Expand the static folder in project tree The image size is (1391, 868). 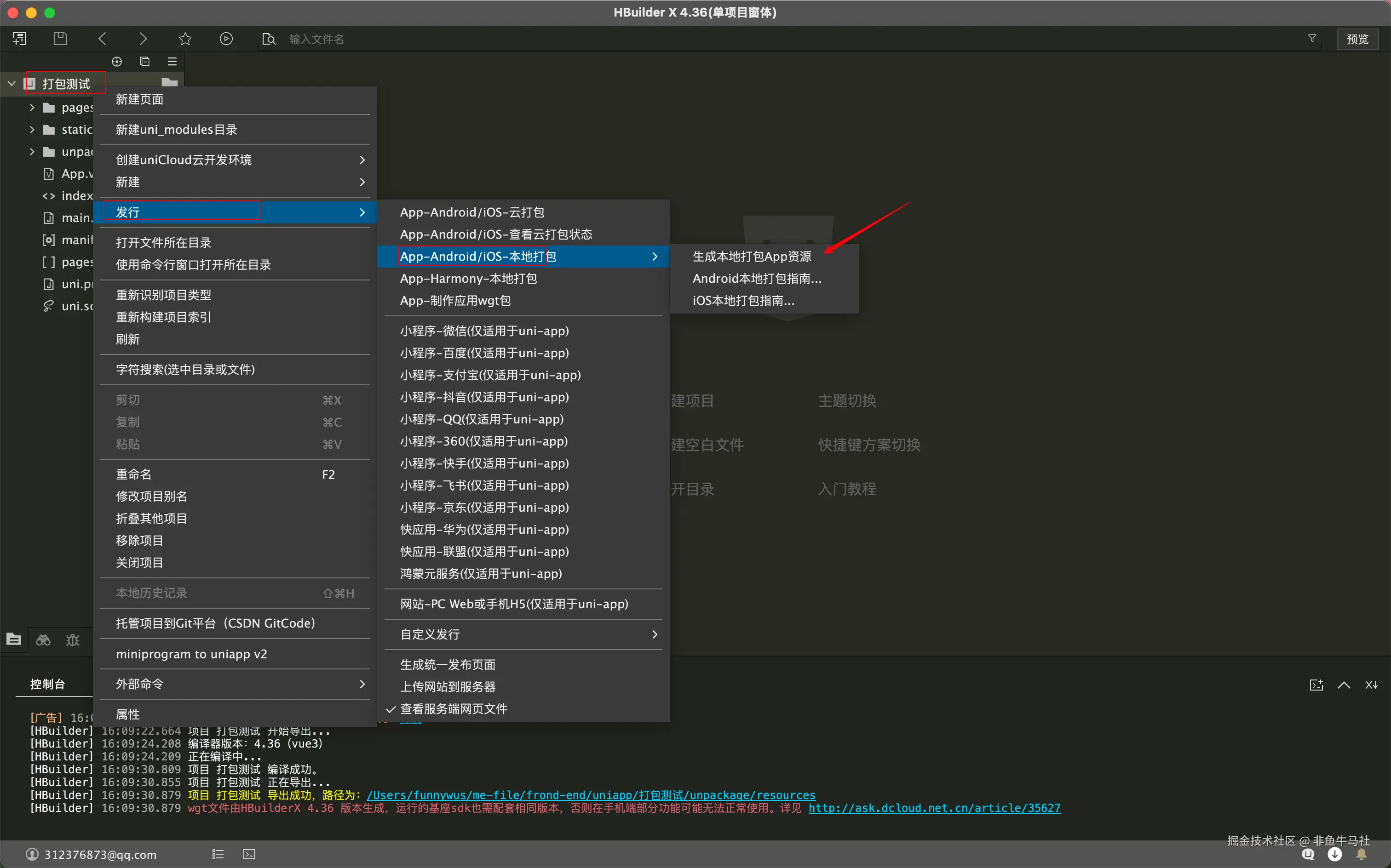click(x=32, y=130)
